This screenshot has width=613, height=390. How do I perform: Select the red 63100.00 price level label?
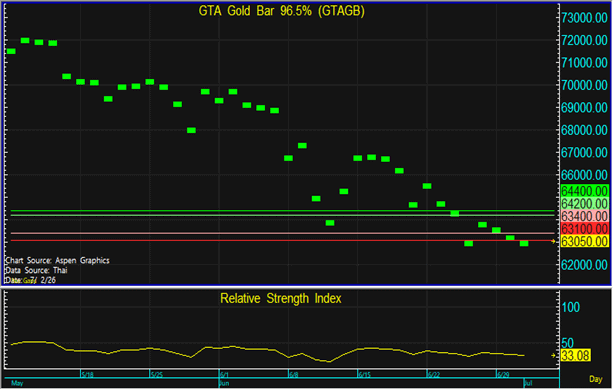(584, 229)
